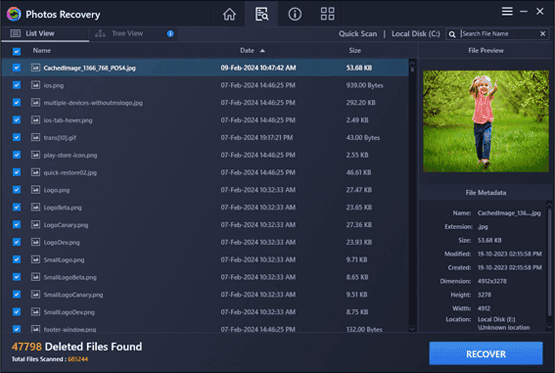The width and height of the screenshot is (555, 373).
Task: Click file icon for SmallLogoDev.png
Action: 35,312
